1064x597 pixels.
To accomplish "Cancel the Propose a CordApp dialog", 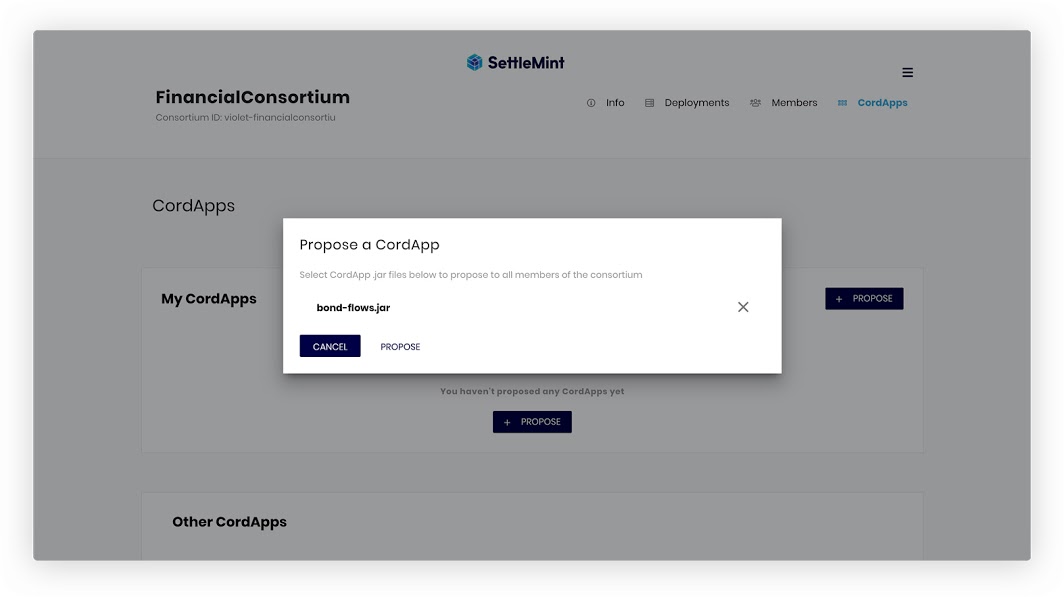I will [x=330, y=346].
